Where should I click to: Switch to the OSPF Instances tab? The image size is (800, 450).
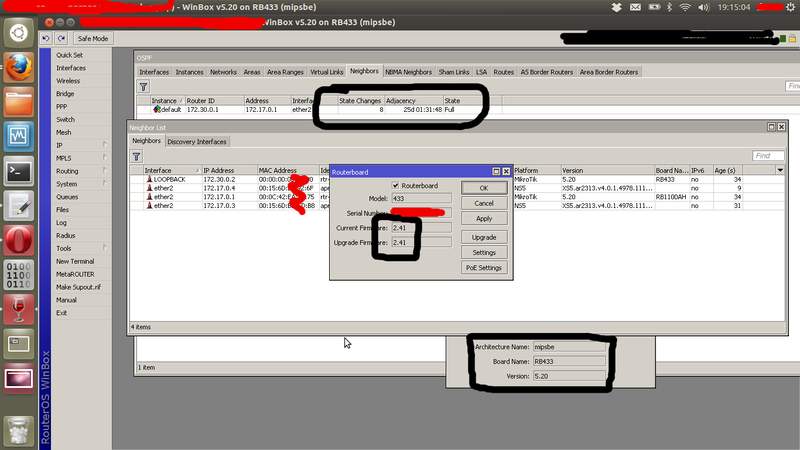click(189, 72)
